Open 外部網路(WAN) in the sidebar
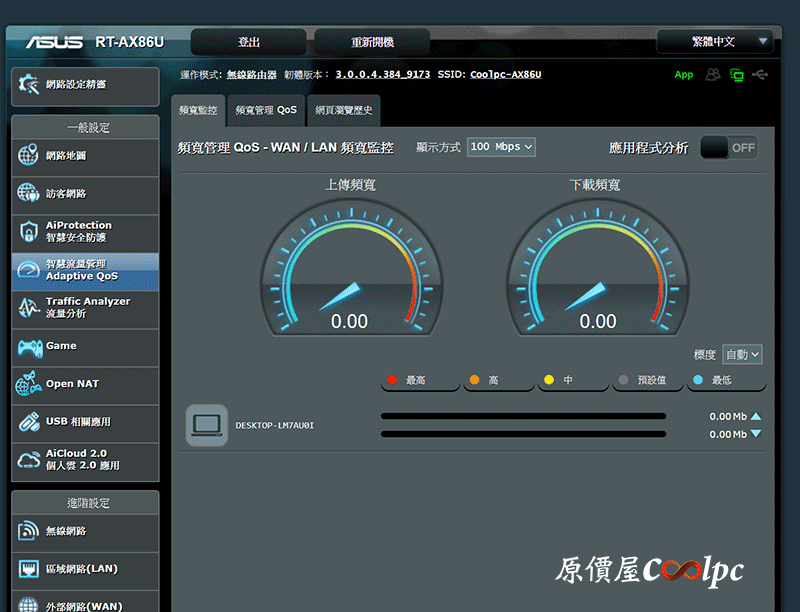 [x=85, y=603]
